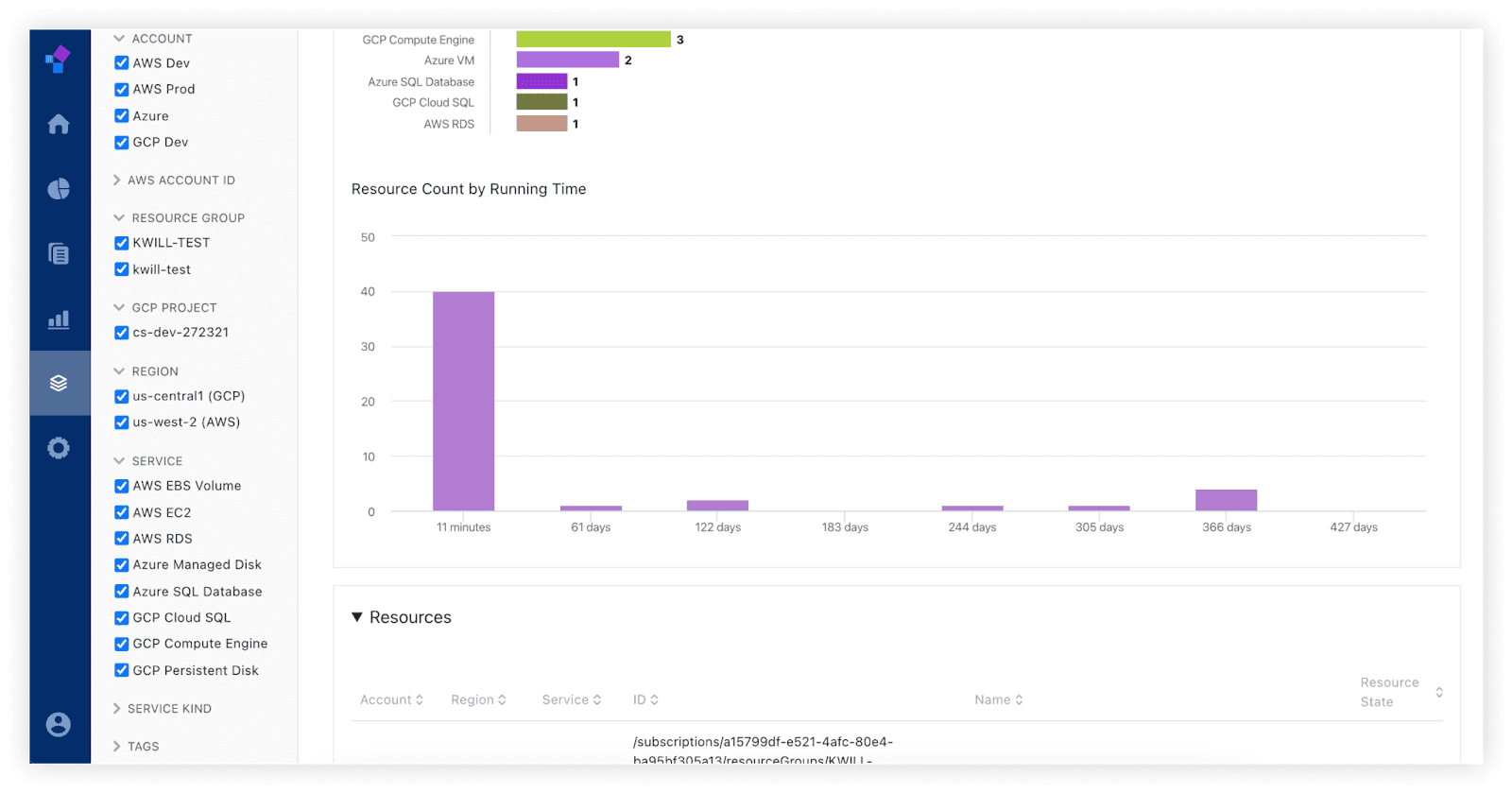The width and height of the screenshot is (1512, 793).
Task: Toggle the us-west-2 (AWS) region checkbox
Action: click(x=122, y=422)
